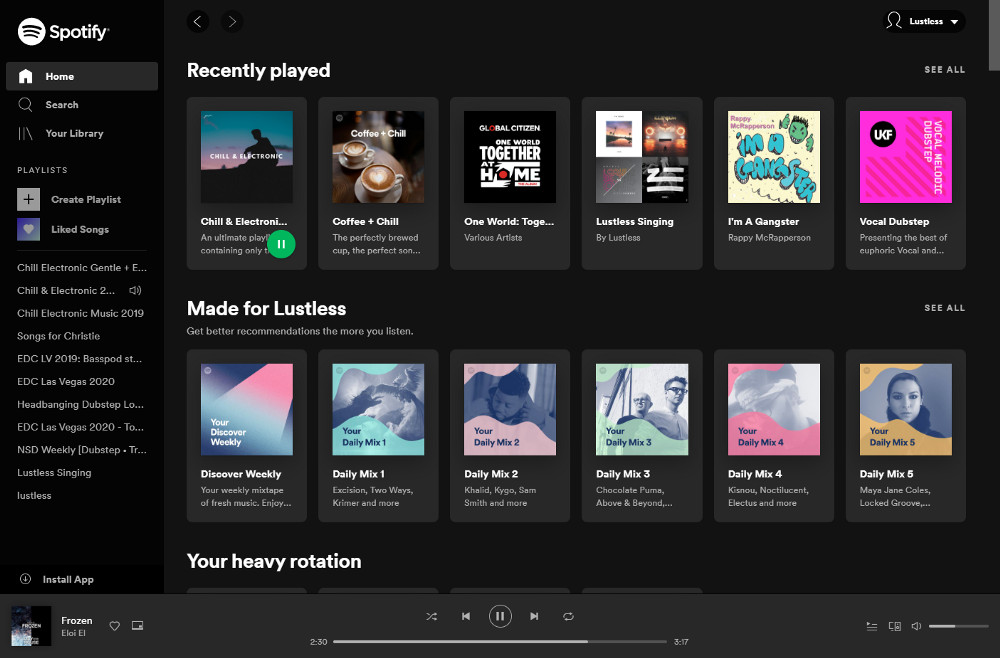Click artist name Rappy McRapperson
1000x658 pixels.
pos(769,238)
